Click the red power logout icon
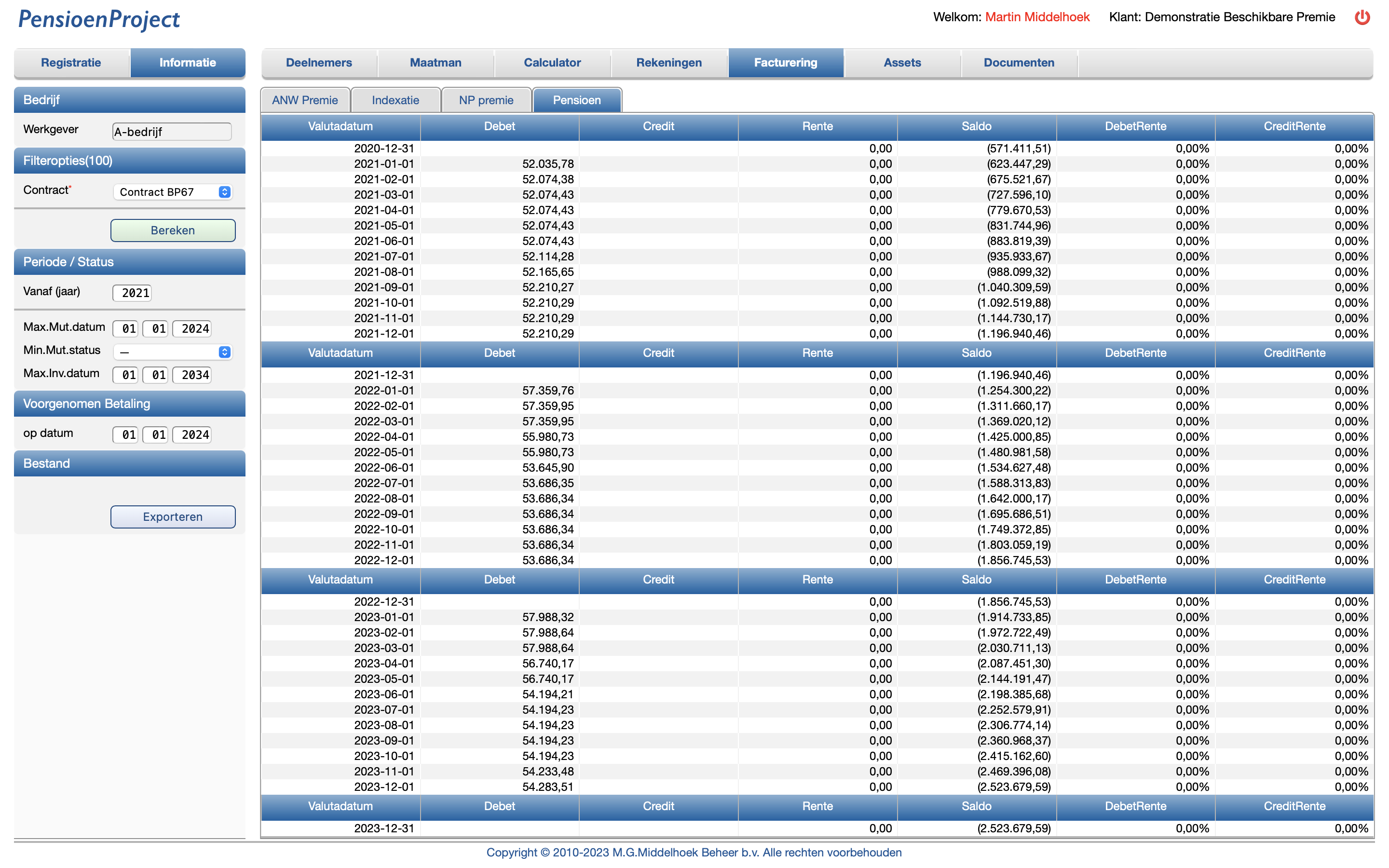 click(1362, 17)
